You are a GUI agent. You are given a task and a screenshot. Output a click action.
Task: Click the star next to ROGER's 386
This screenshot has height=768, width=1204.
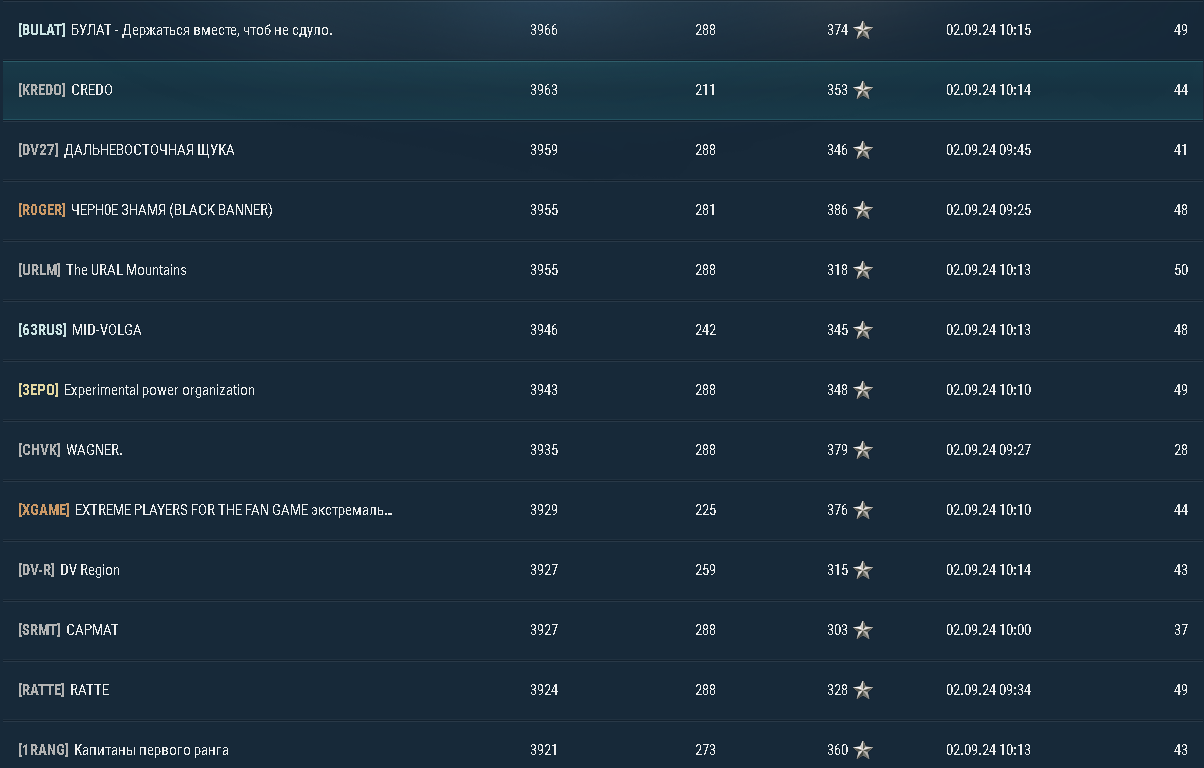click(x=863, y=210)
